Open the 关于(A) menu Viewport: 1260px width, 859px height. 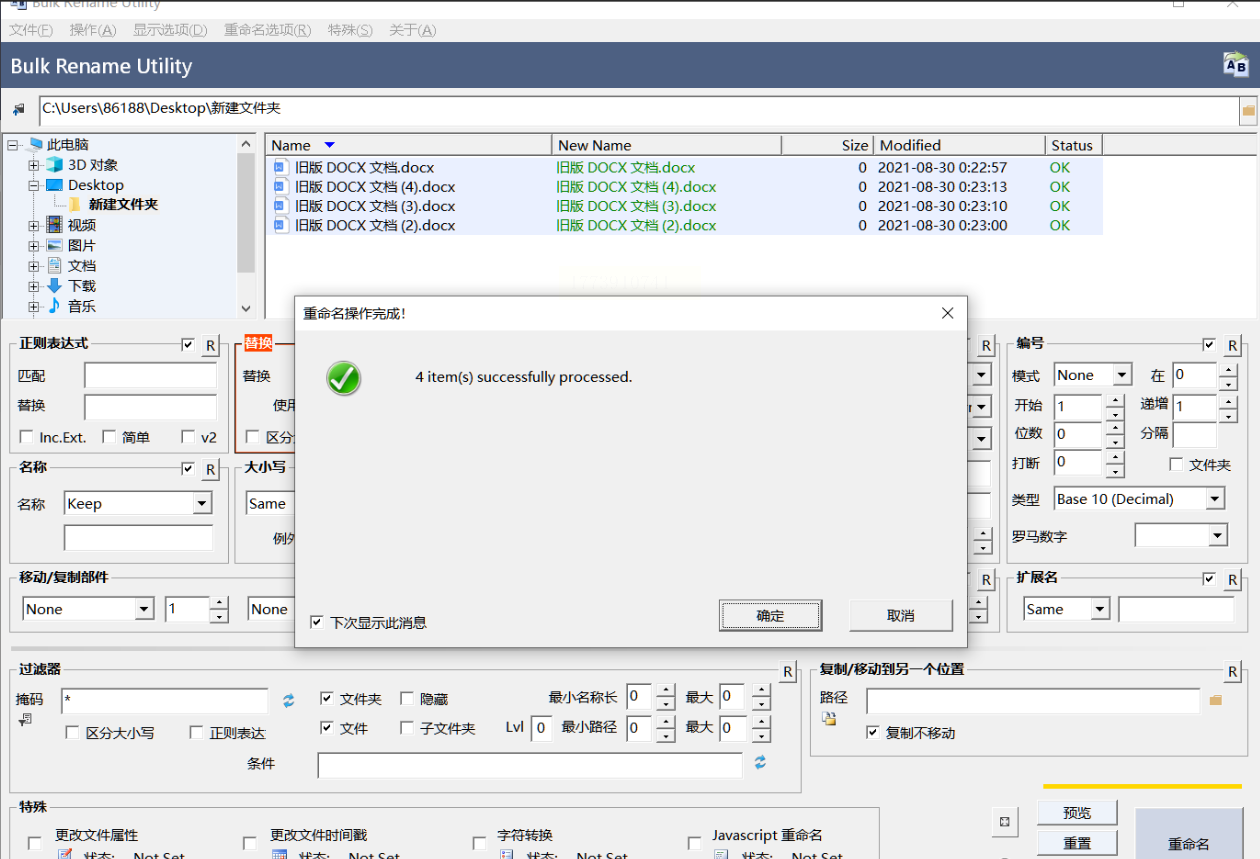[413, 30]
